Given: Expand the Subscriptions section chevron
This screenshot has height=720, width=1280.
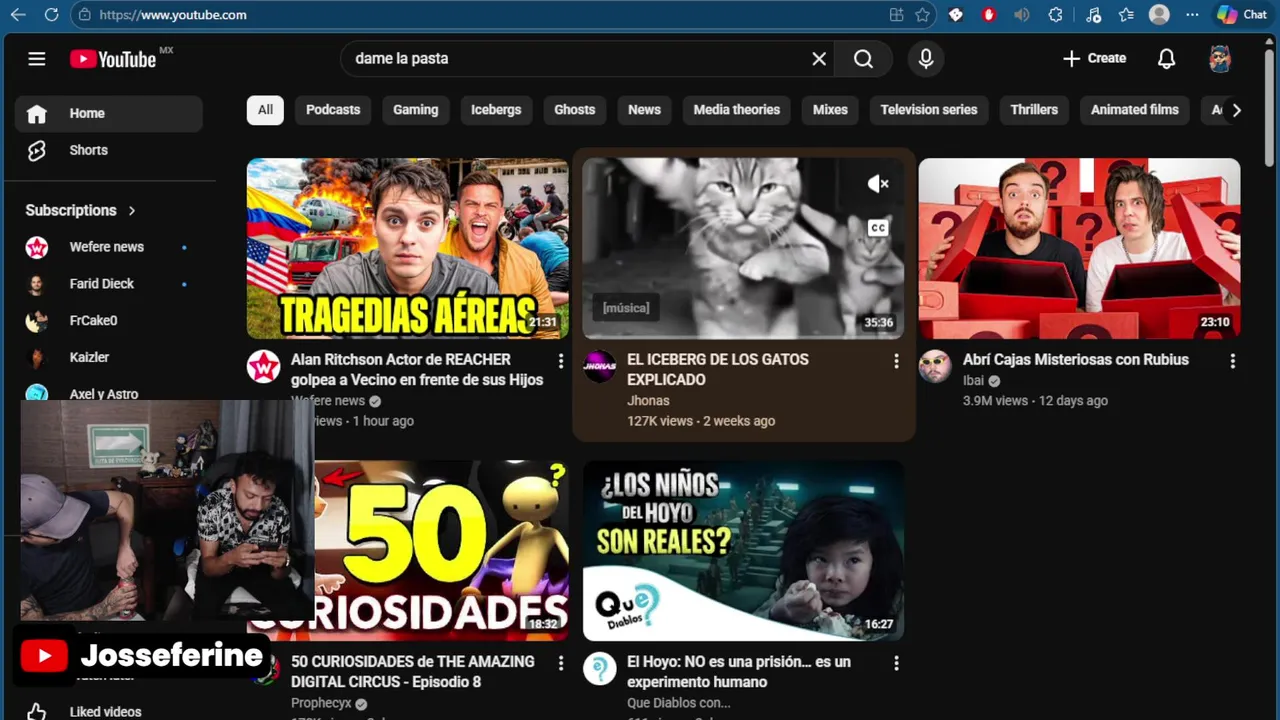Looking at the screenshot, I should [x=132, y=211].
